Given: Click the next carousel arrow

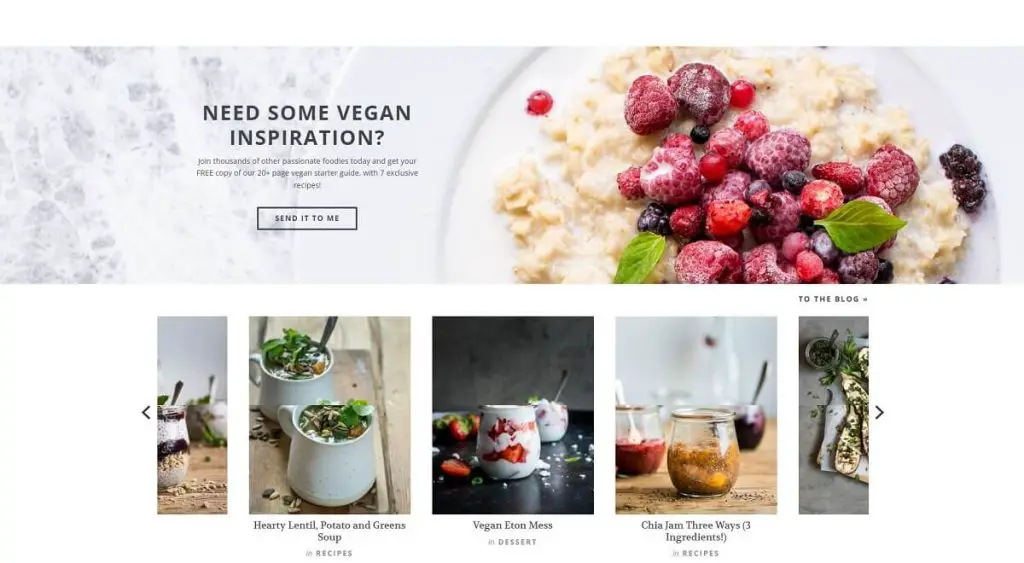Looking at the screenshot, I should [879, 412].
